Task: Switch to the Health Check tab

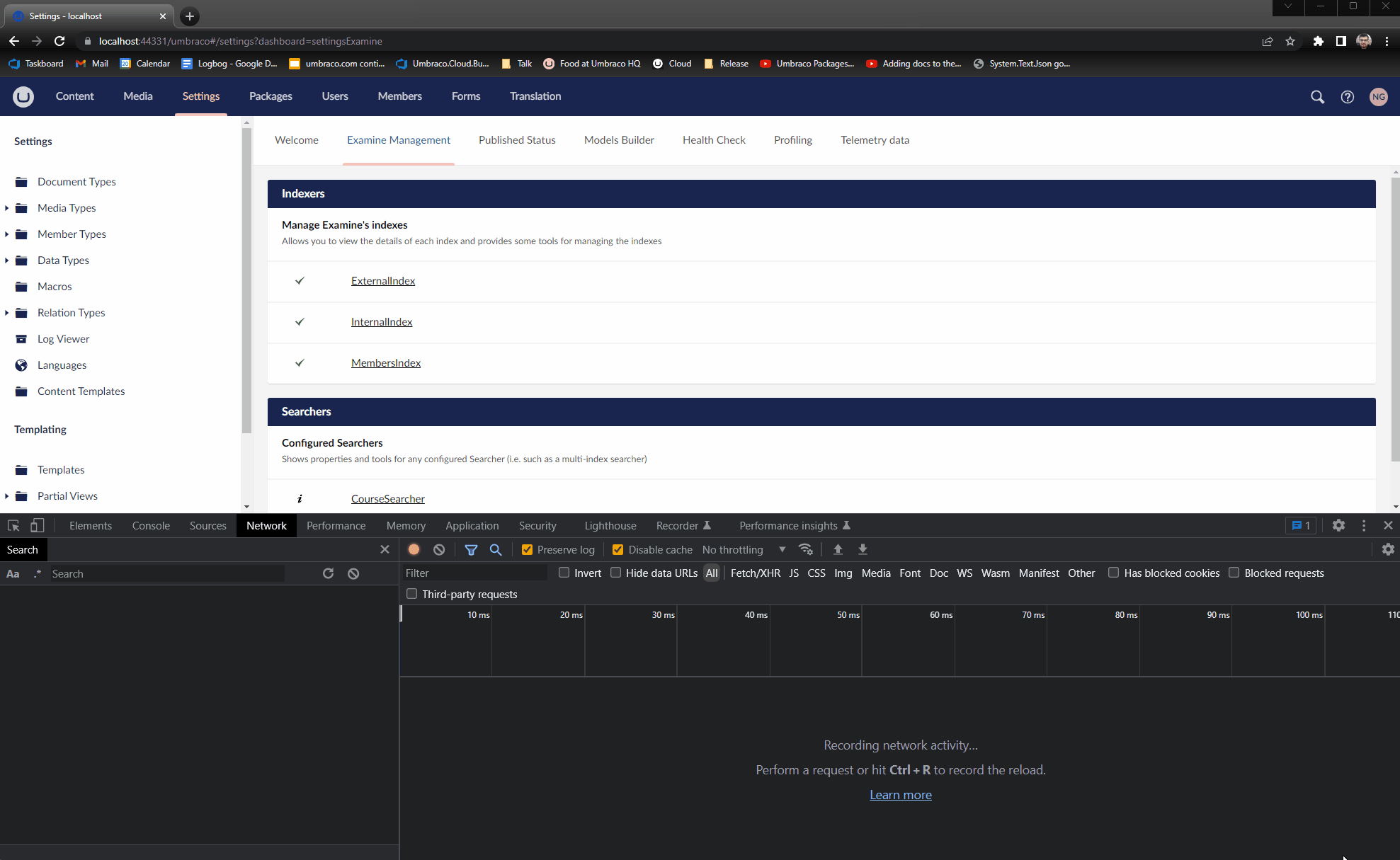Action: coord(714,140)
